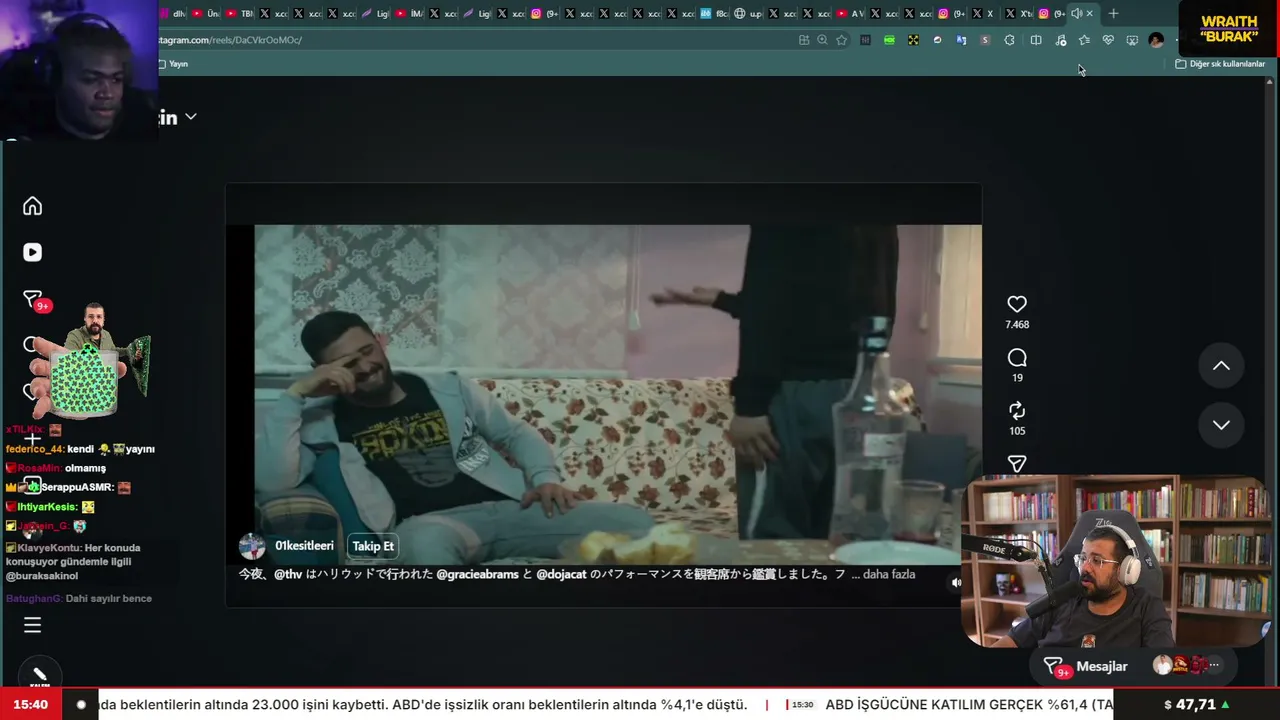The width and height of the screenshot is (1280, 720).
Task: Open the browser extensions puzzle icon
Action: 1009,40
